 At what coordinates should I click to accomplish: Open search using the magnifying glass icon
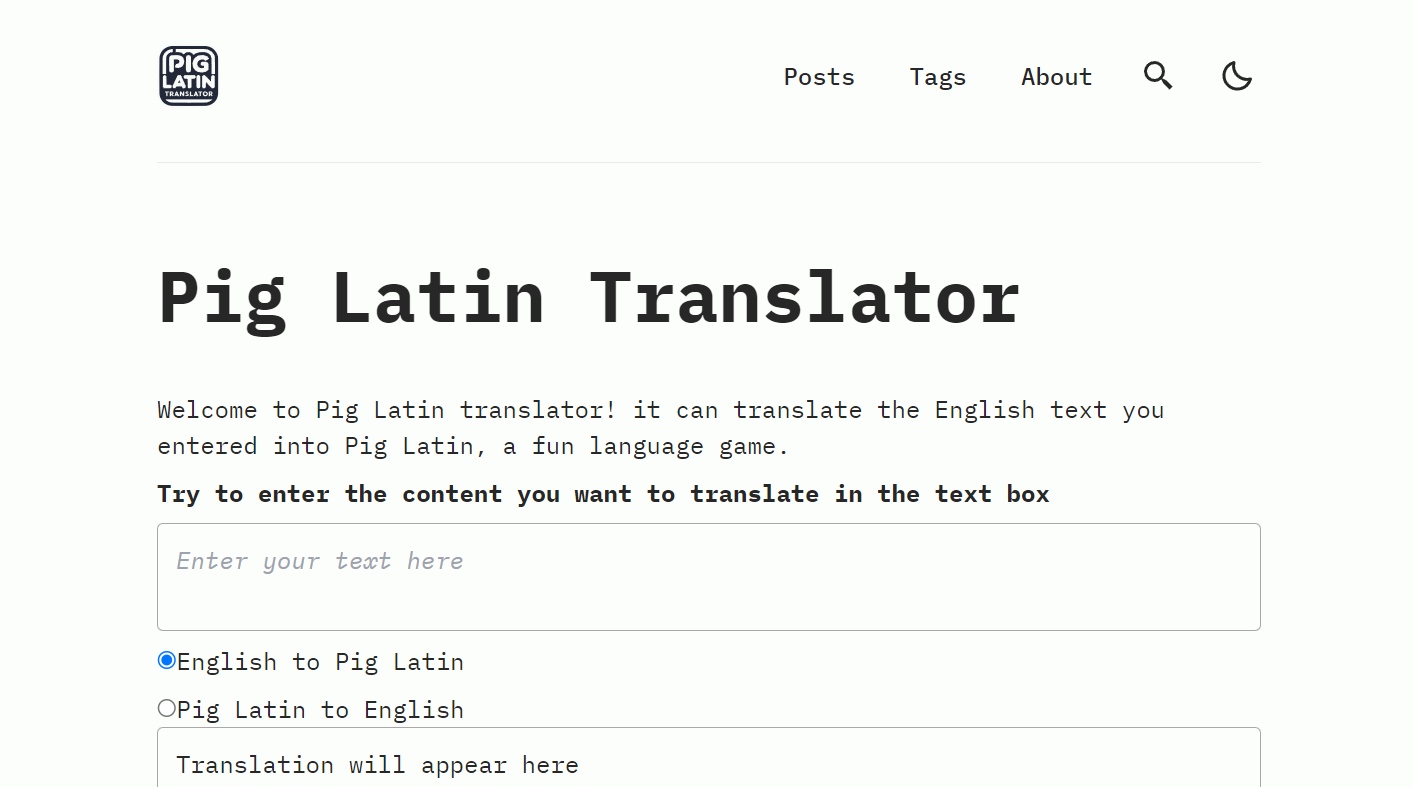pos(1157,75)
